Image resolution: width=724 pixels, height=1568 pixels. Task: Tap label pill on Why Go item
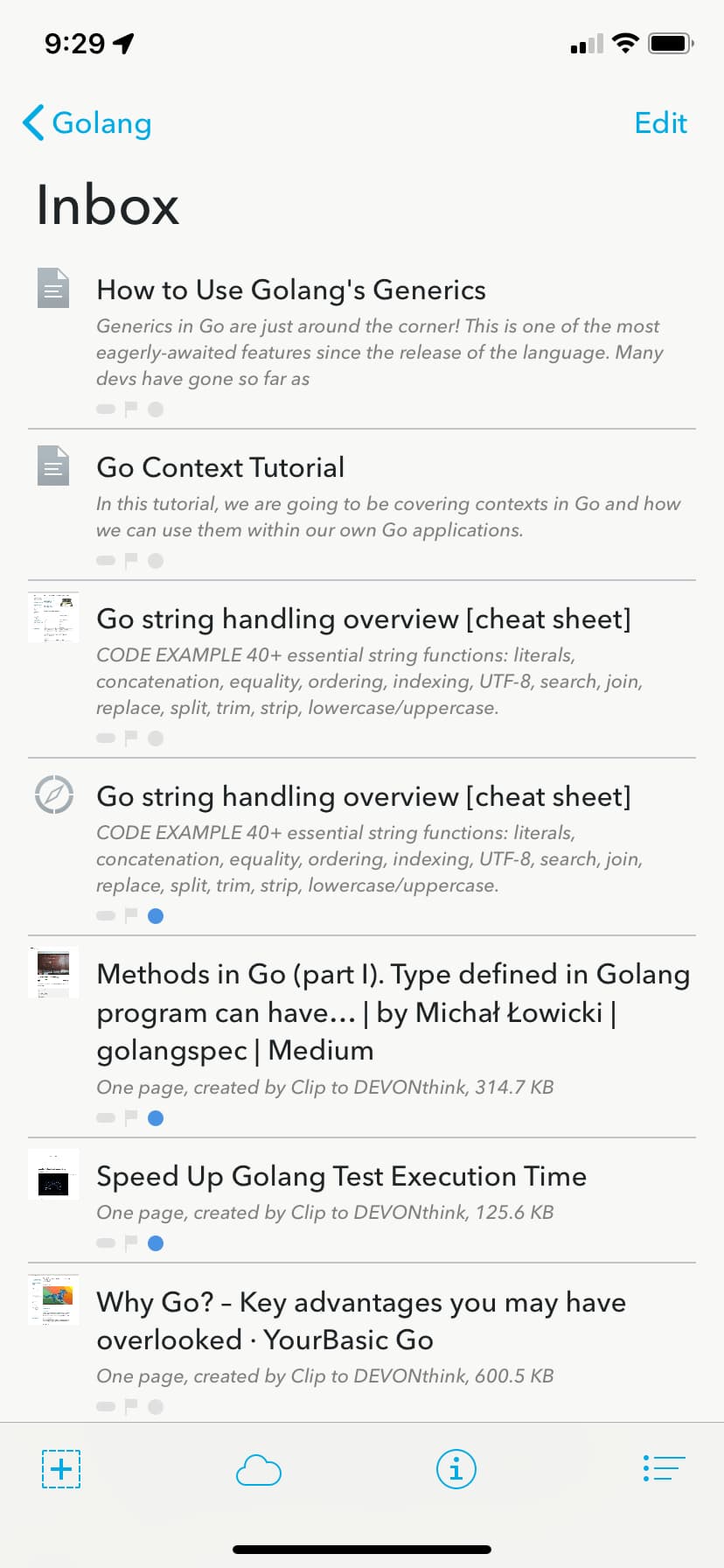tap(106, 1406)
